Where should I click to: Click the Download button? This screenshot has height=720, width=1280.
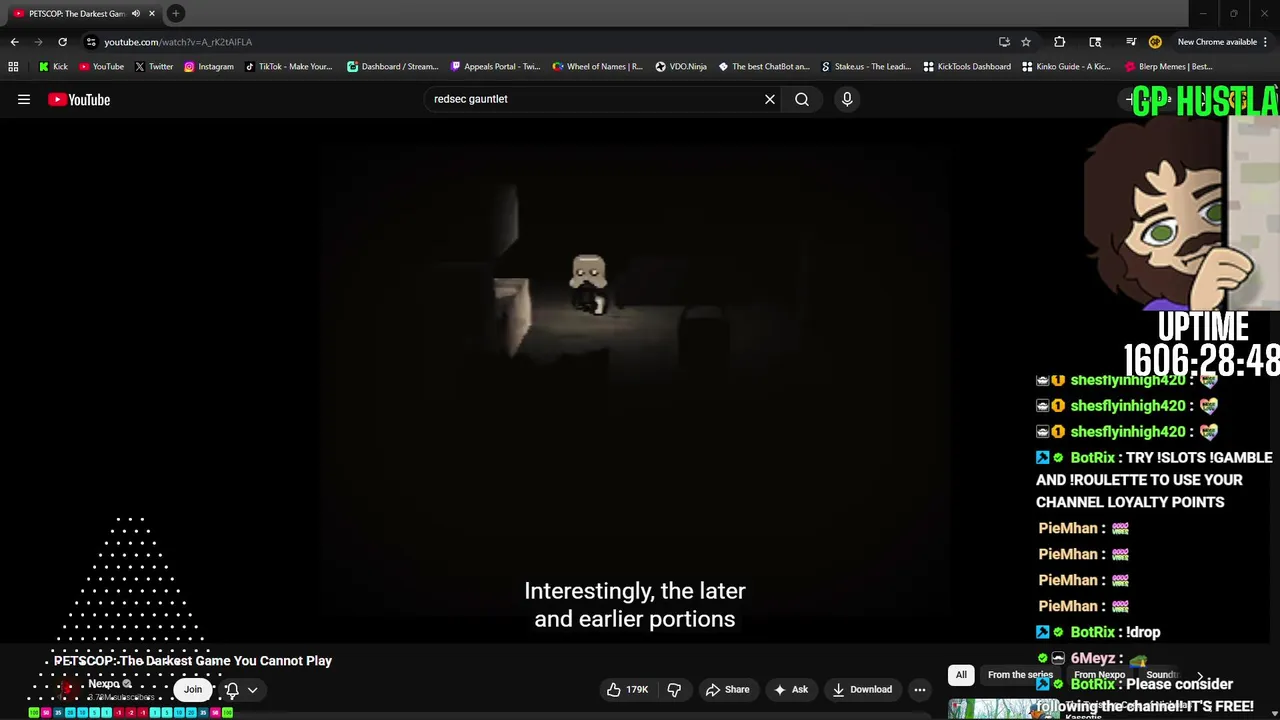pos(862,689)
